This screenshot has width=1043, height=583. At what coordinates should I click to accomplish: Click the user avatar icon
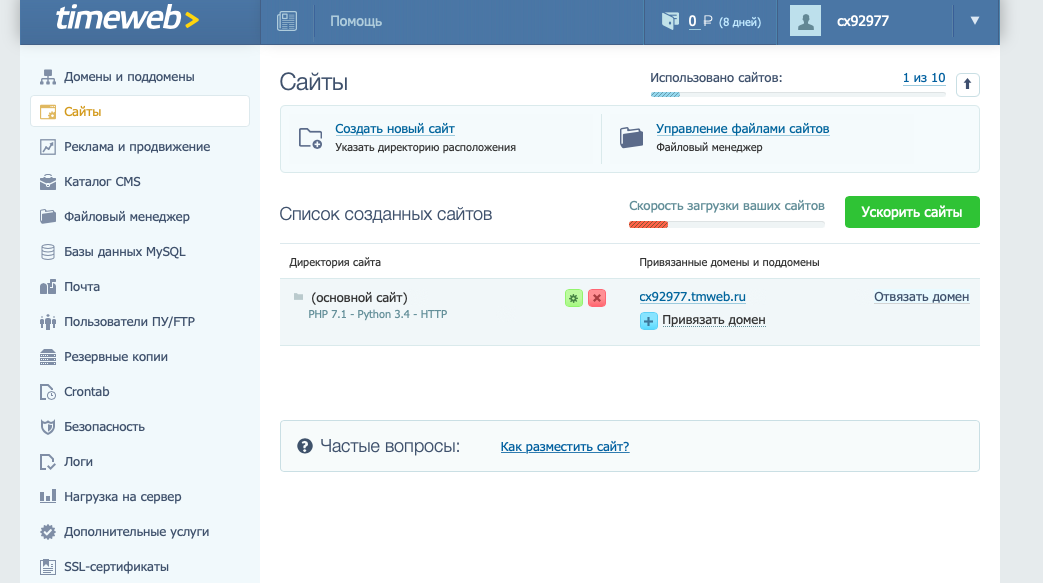click(x=806, y=21)
